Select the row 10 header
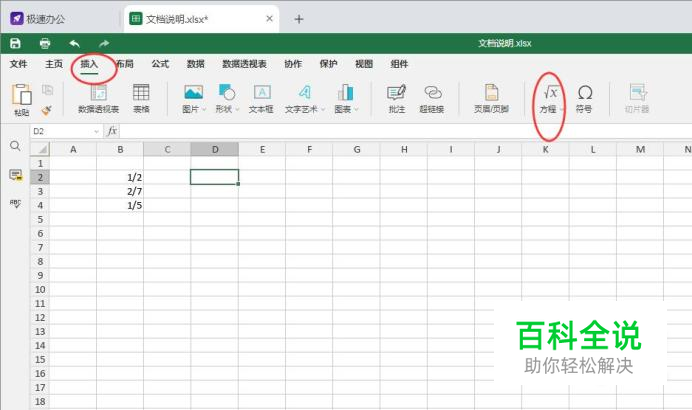Image resolution: width=692 pixels, height=410 pixels. coord(40,290)
